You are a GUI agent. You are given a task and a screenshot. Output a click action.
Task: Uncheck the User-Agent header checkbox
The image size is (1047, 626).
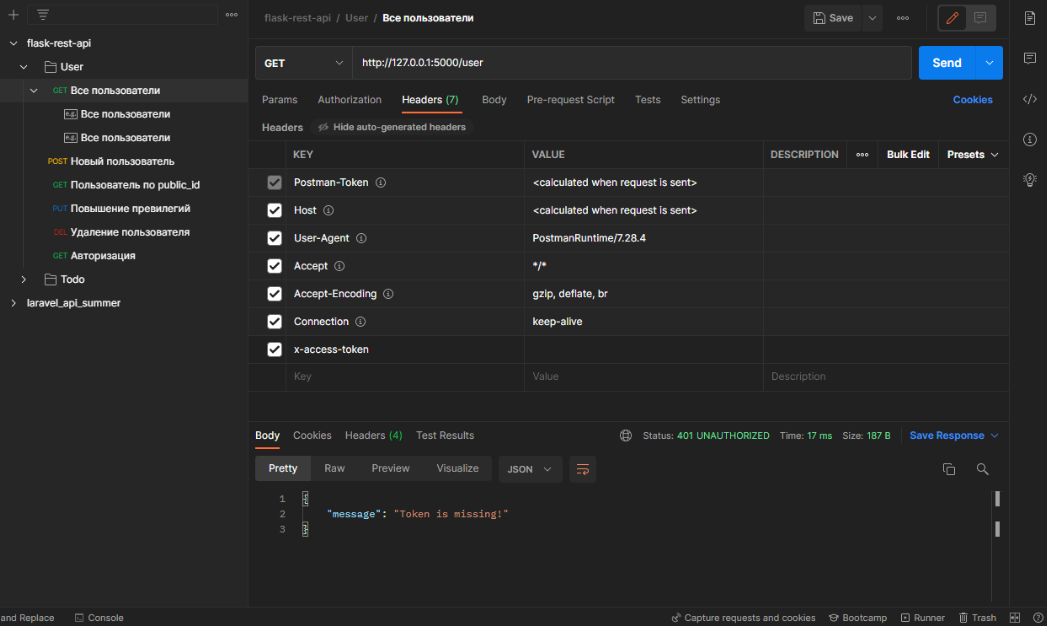274,238
